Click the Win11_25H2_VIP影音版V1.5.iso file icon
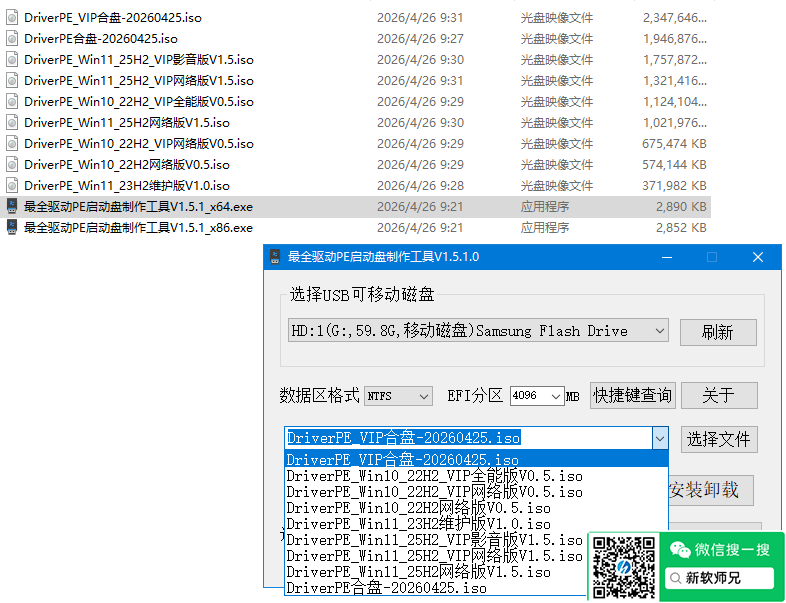Viewport: 786px width, 603px height. [x=12, y=59]
